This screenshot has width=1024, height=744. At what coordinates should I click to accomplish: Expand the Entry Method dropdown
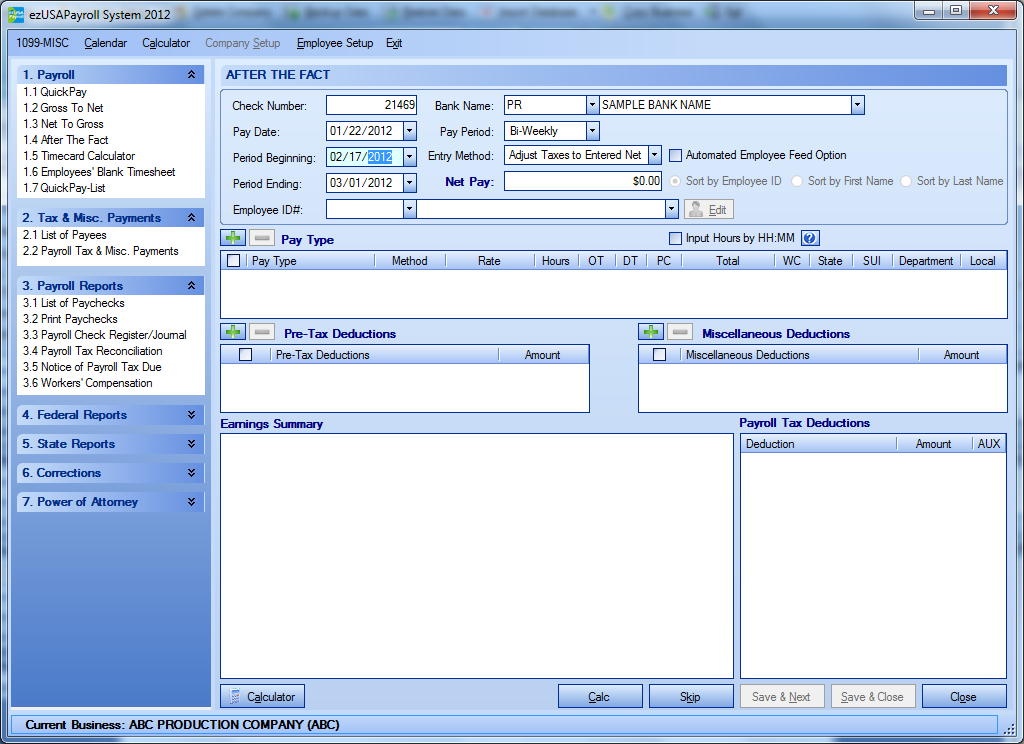[654, 155]
